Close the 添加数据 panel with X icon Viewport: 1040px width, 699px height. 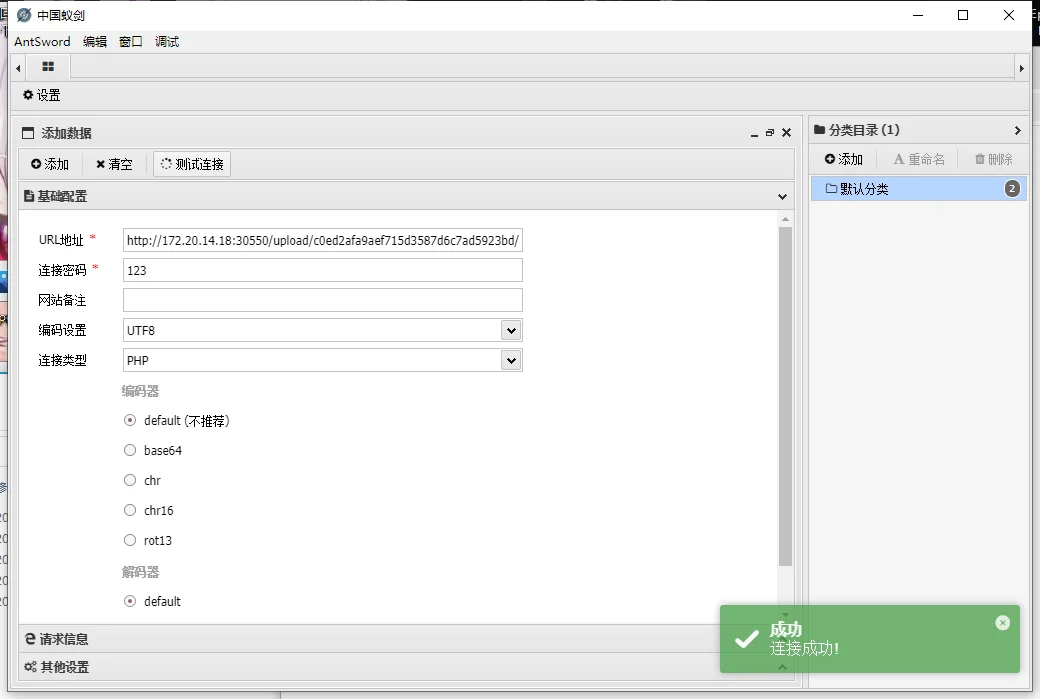786,133
